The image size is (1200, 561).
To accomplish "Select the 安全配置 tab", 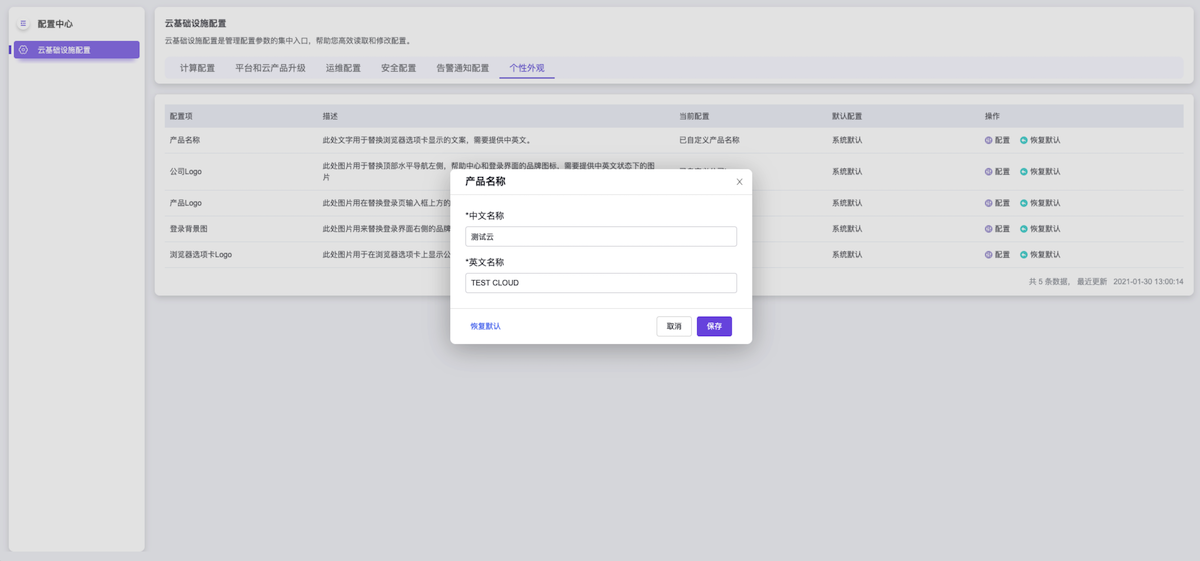I will point(398,69).
